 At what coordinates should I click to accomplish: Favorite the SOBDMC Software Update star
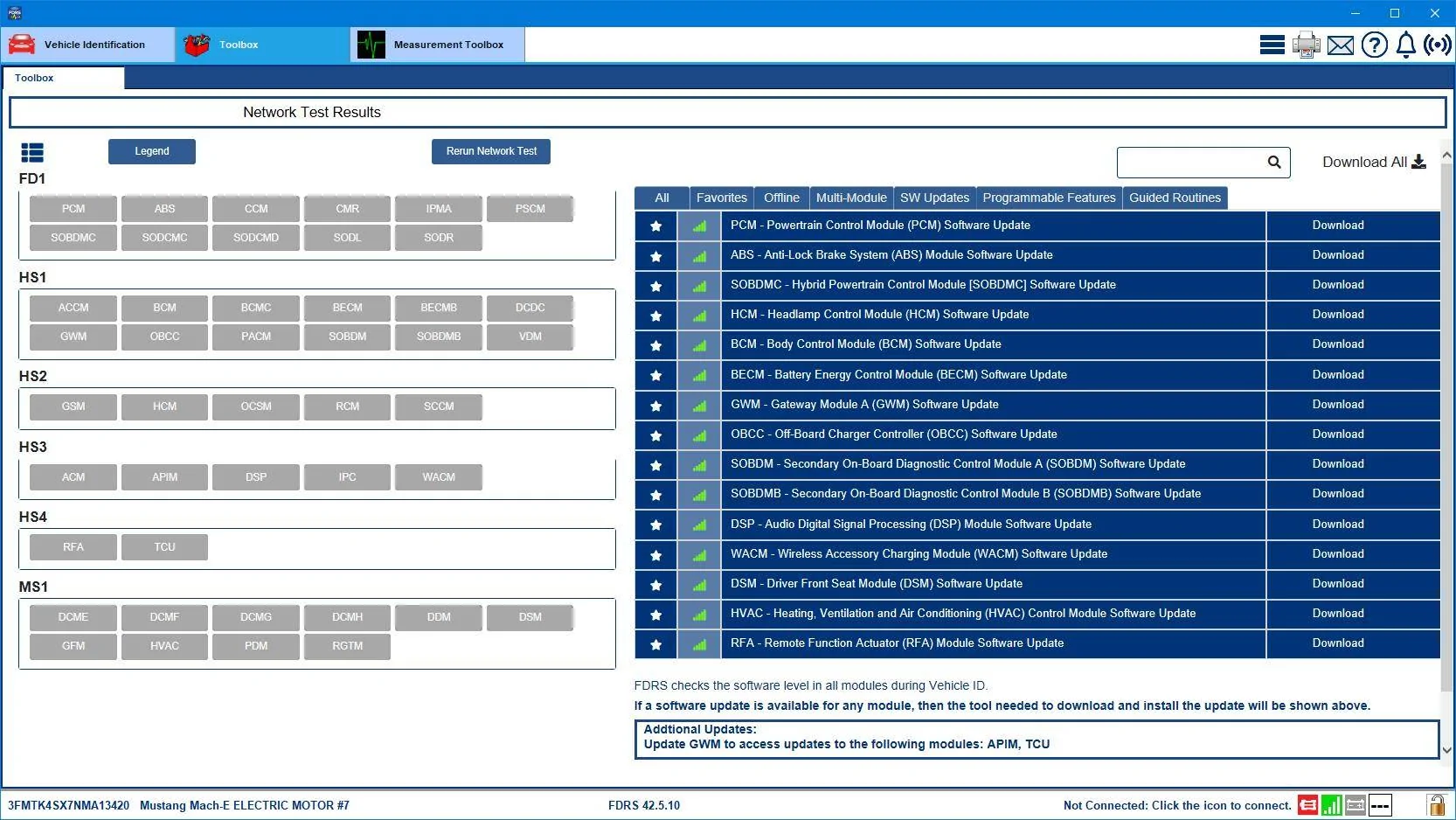pos(655,286)
